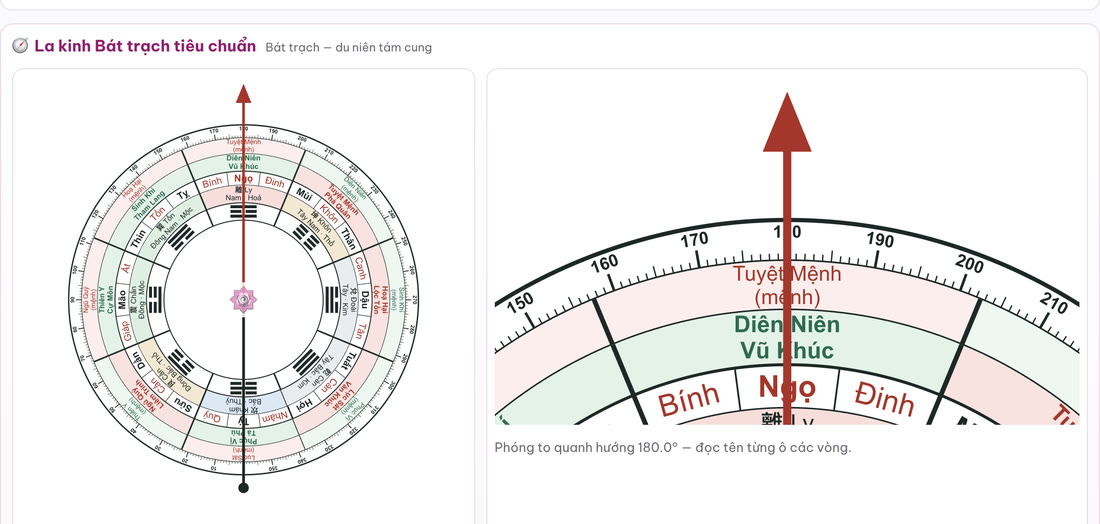Click the Giáp cell on the full compass
The image size is (1100, 524).
pyautogui.click(x=127, y=331)
